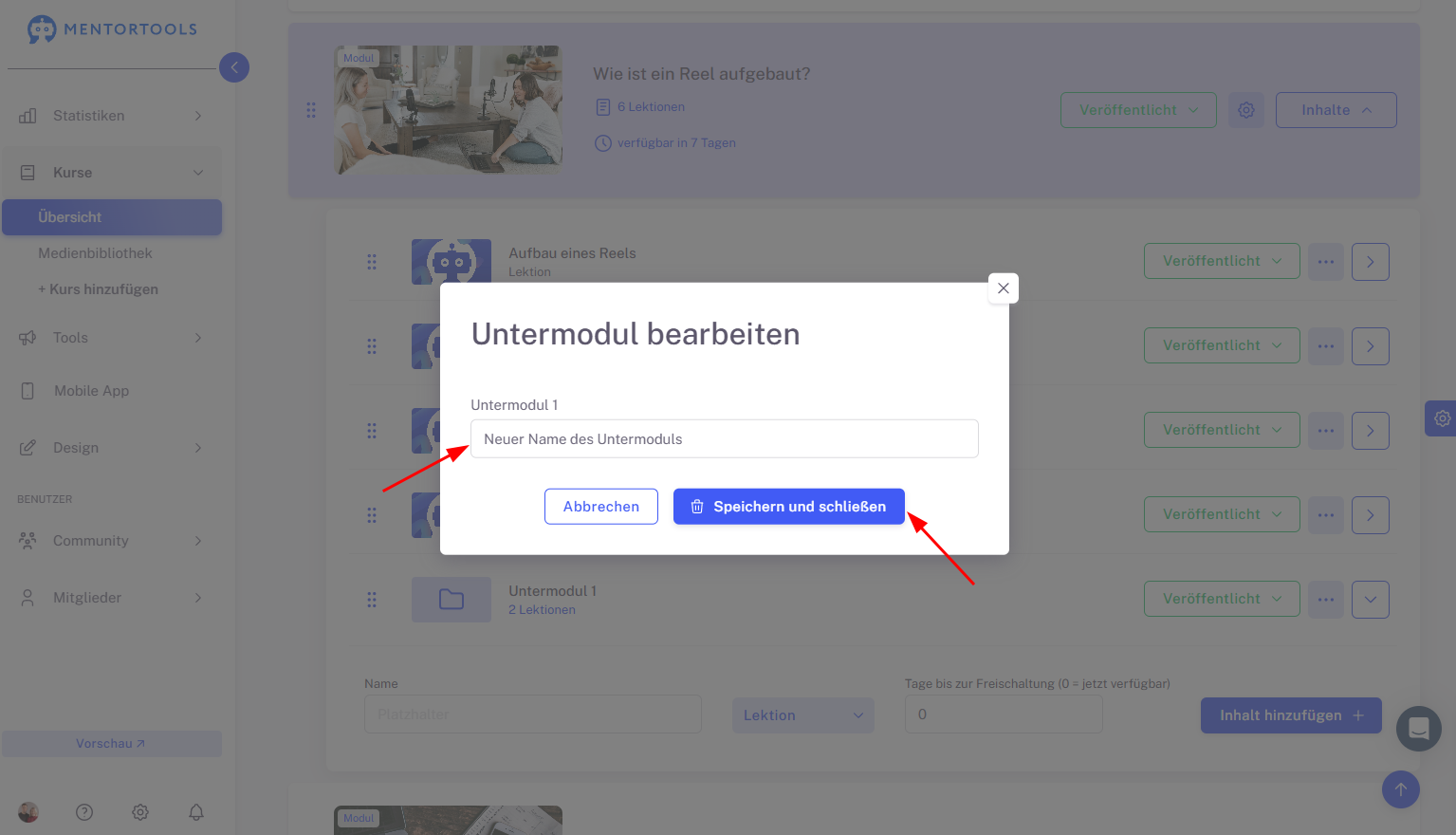Open the chat support bubble icon
This screenshot has height=835, width=1456.
click(x=1419, y=729)
